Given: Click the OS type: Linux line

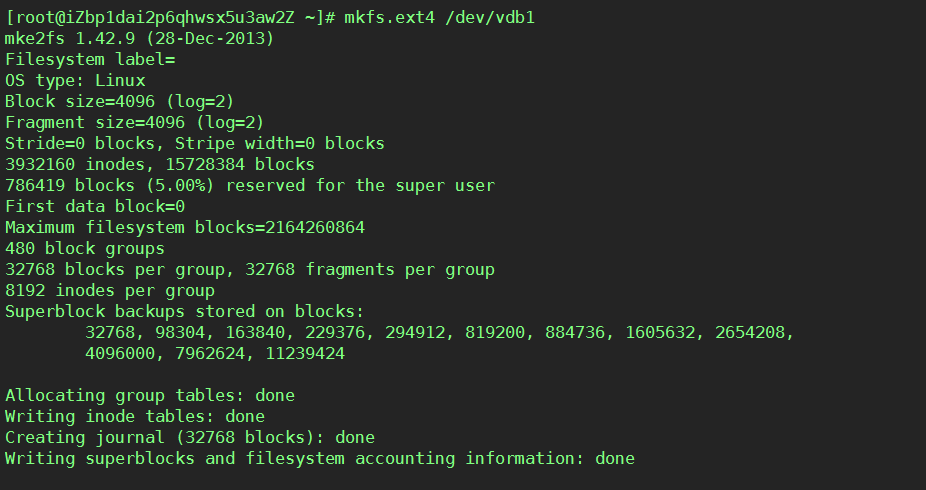Looking at the screenshot, I should click(x=75, y=80).
